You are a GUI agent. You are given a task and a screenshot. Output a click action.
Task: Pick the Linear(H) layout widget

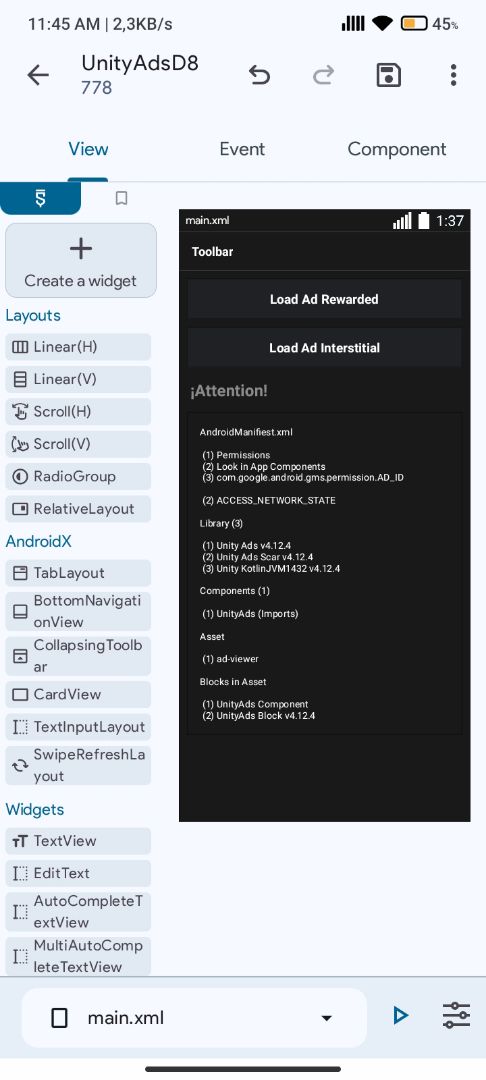pyautogui.click(x=78, y=346)
